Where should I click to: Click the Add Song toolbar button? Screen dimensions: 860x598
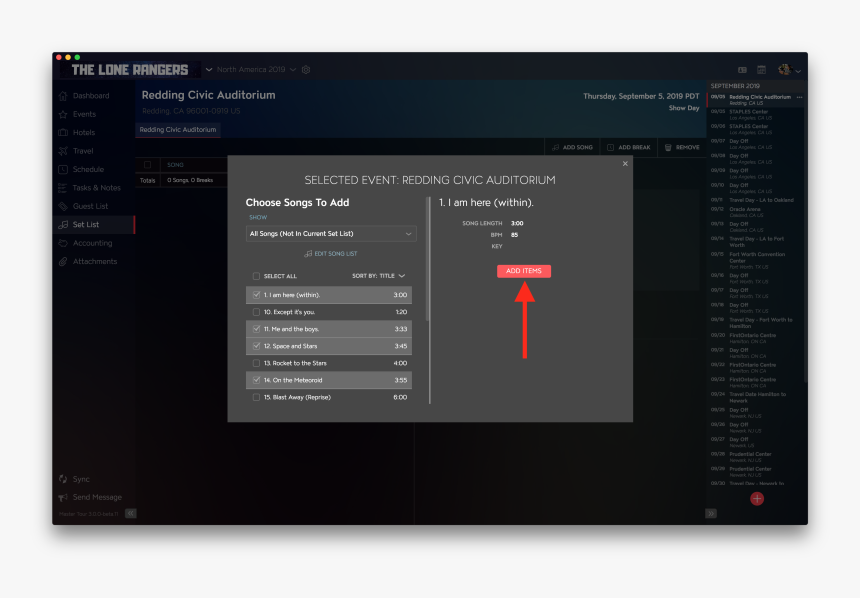[x=572, y=147]
